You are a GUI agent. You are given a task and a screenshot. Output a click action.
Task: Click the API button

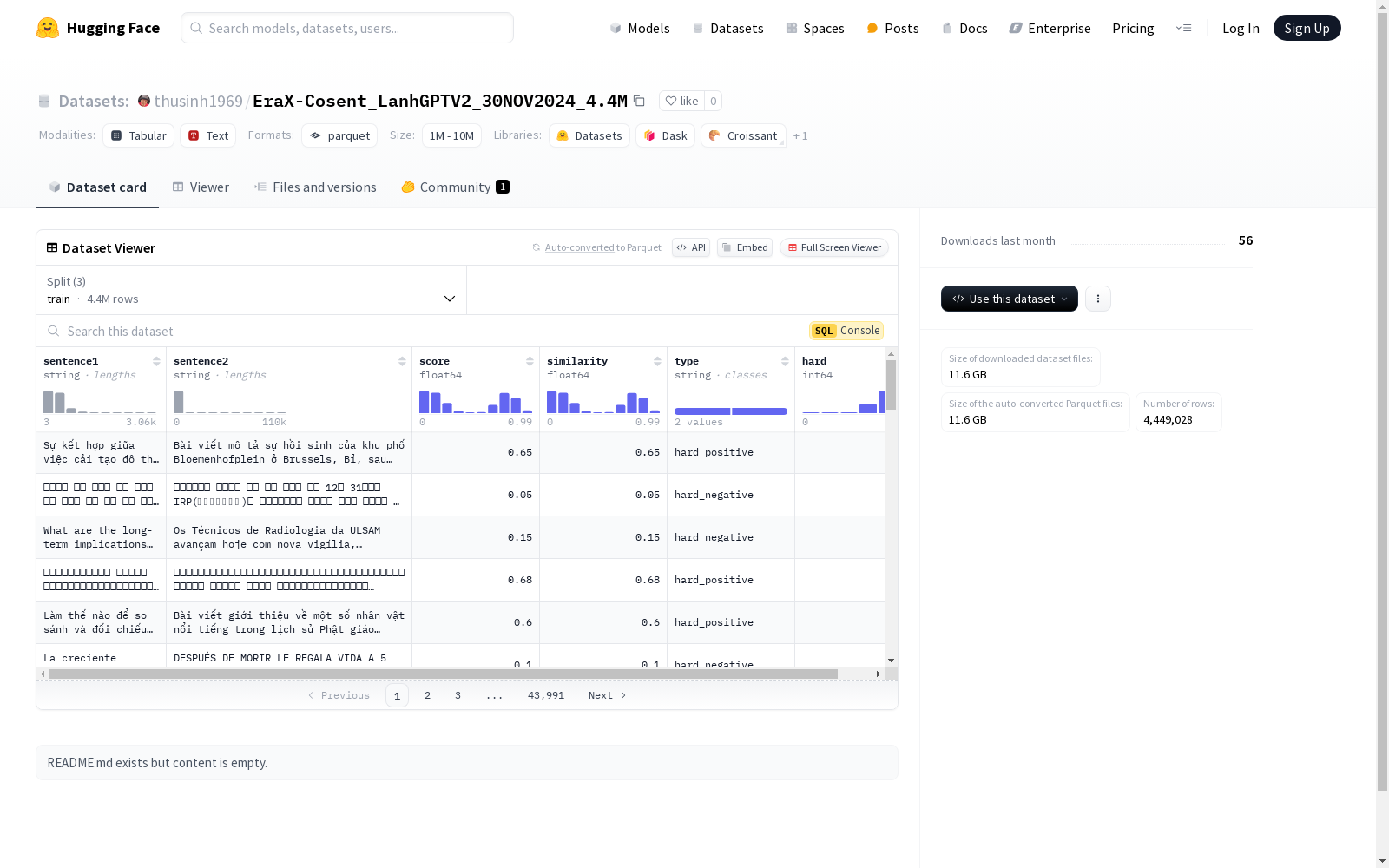pos(691,247)
